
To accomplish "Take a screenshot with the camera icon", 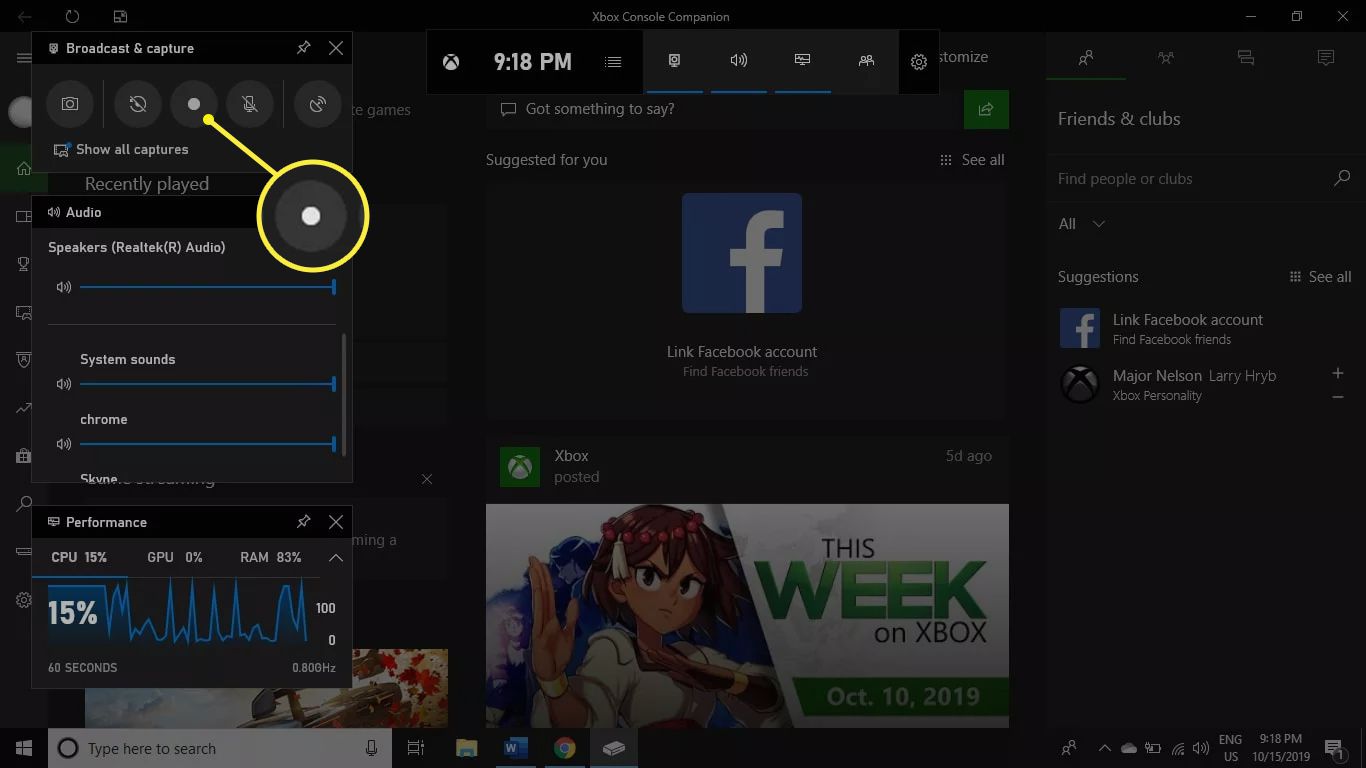I will pos(69,104).
